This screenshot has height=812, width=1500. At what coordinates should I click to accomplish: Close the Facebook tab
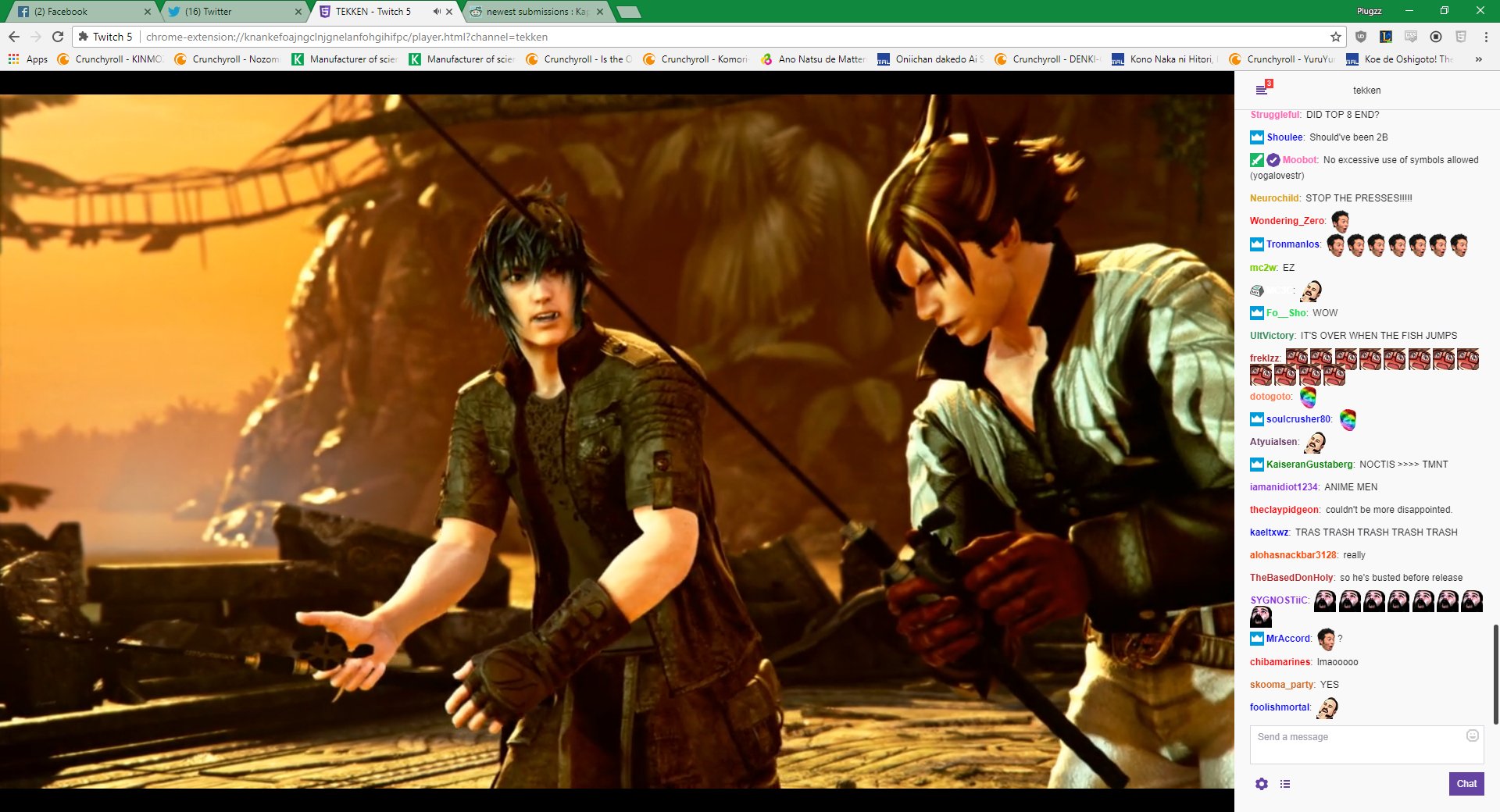coord(147,12)
